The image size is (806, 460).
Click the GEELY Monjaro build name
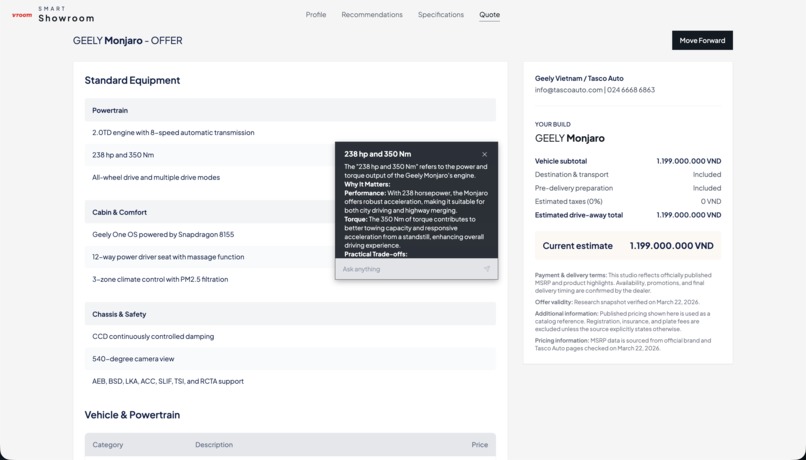570,138
